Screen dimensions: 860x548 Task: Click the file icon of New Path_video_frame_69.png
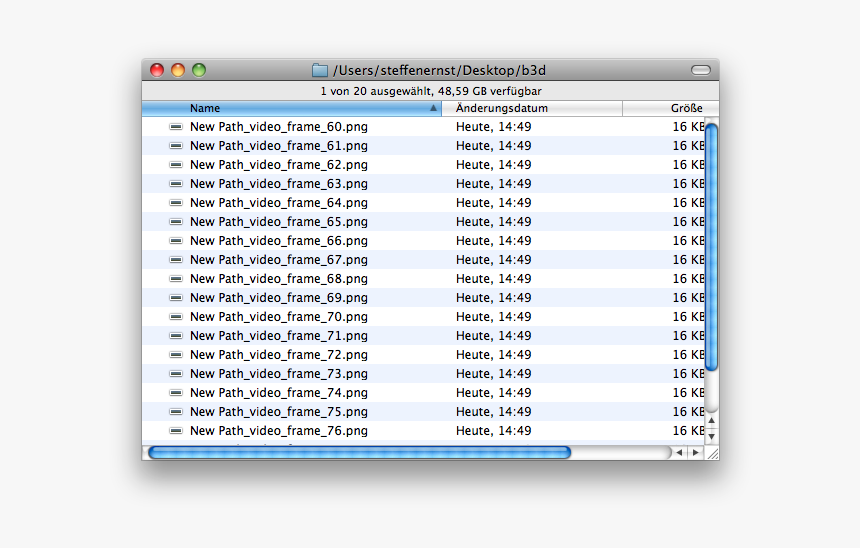176,298
